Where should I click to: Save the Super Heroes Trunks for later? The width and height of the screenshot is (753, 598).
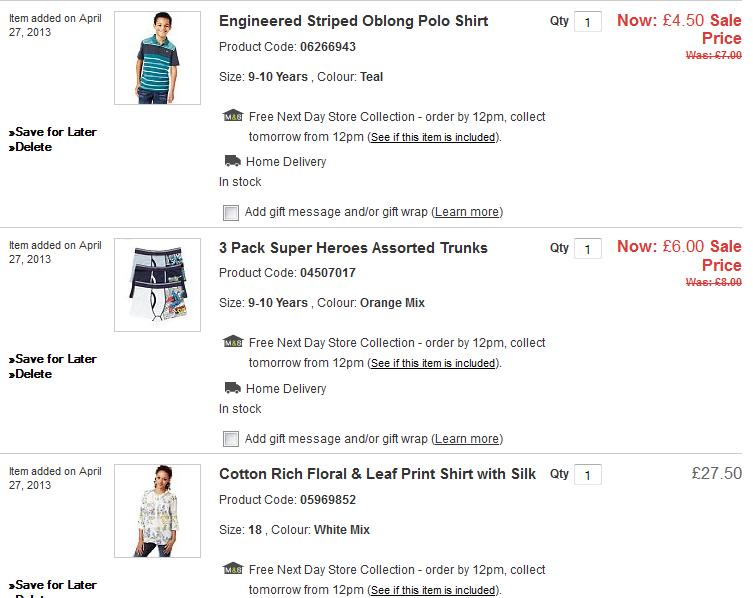click(x=56, y=359)
